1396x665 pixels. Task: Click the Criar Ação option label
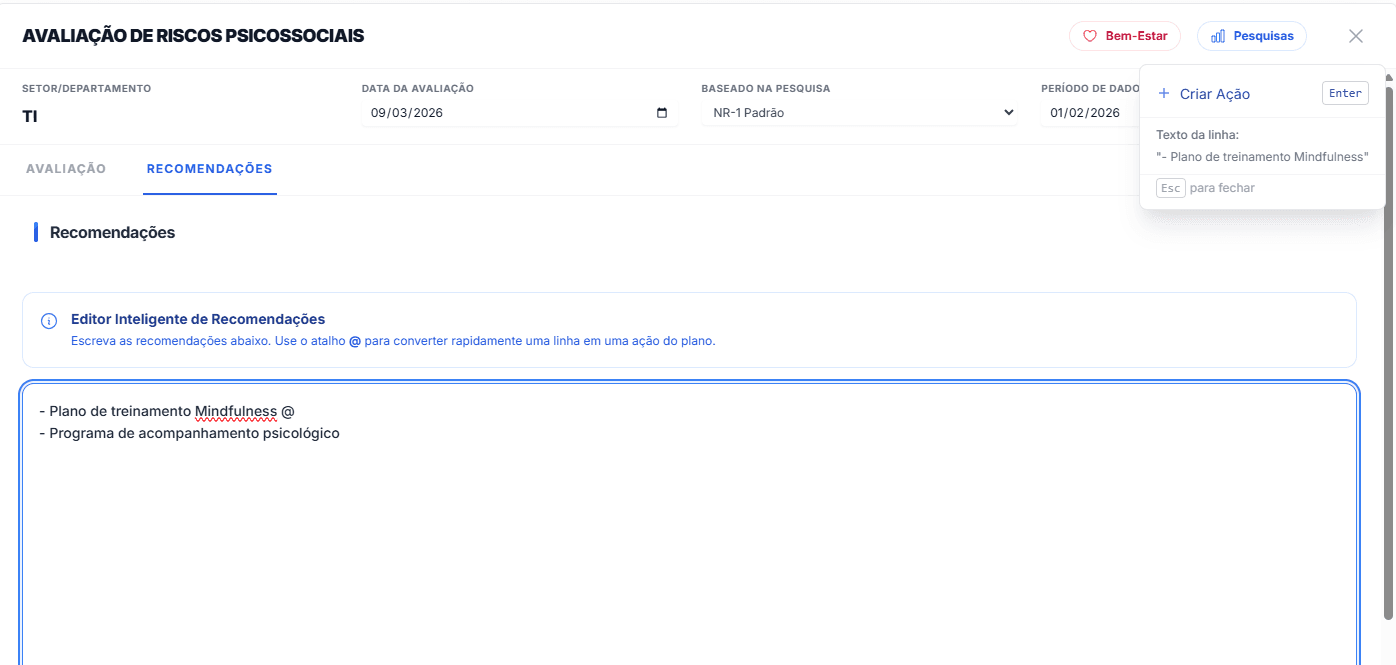click(1214, 94)
